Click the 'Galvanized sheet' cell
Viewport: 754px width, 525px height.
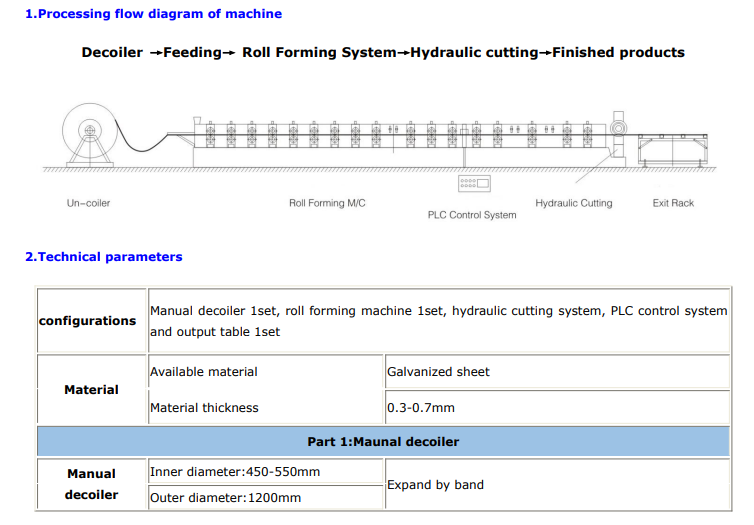coord(438,372)
